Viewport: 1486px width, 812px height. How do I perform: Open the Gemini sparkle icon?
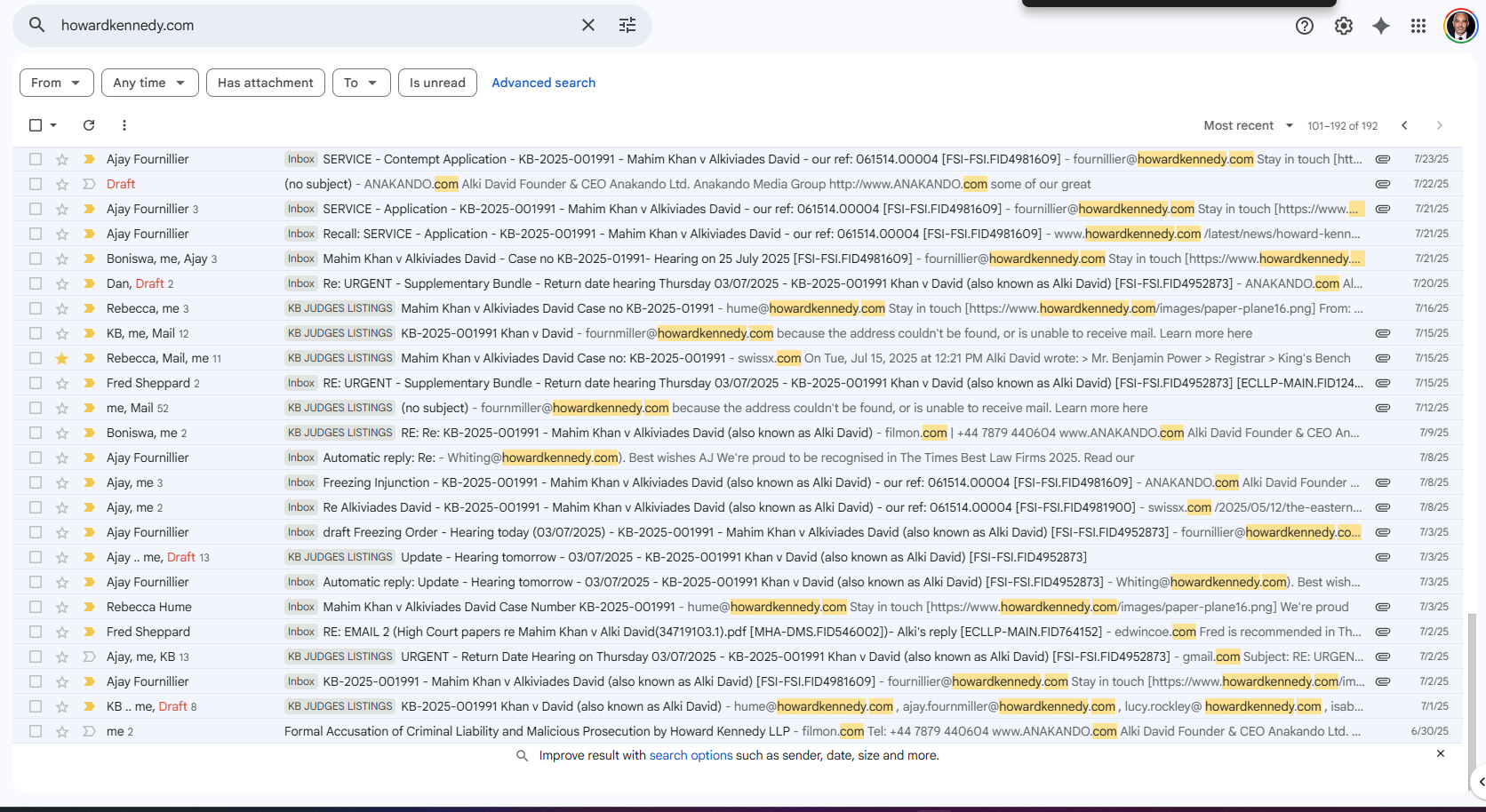click(1380, 26)
